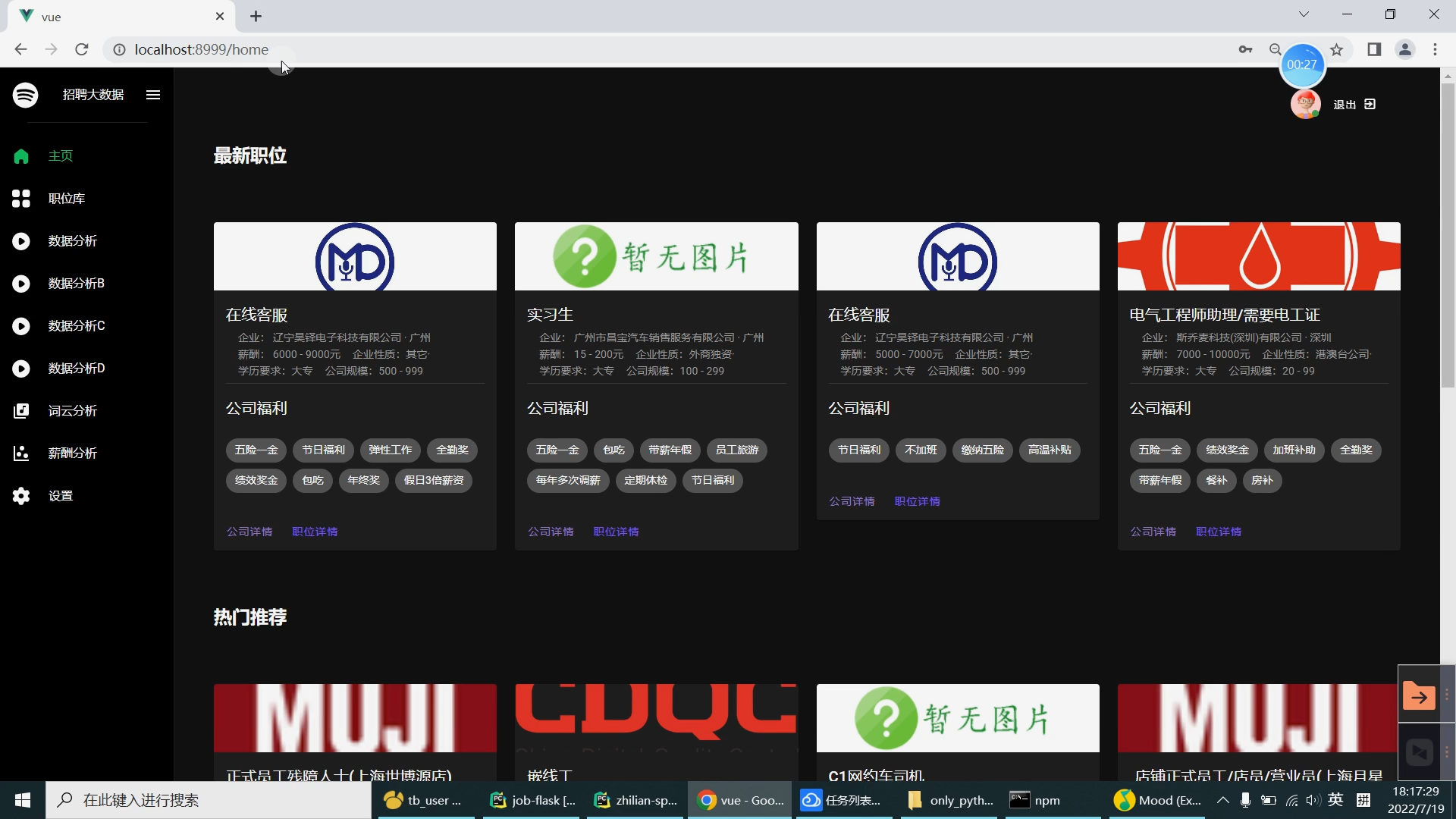The image size is (1456, 819).
Task: Select 数据分析B in the sidebar menu
Action: (x=20, y=284)
